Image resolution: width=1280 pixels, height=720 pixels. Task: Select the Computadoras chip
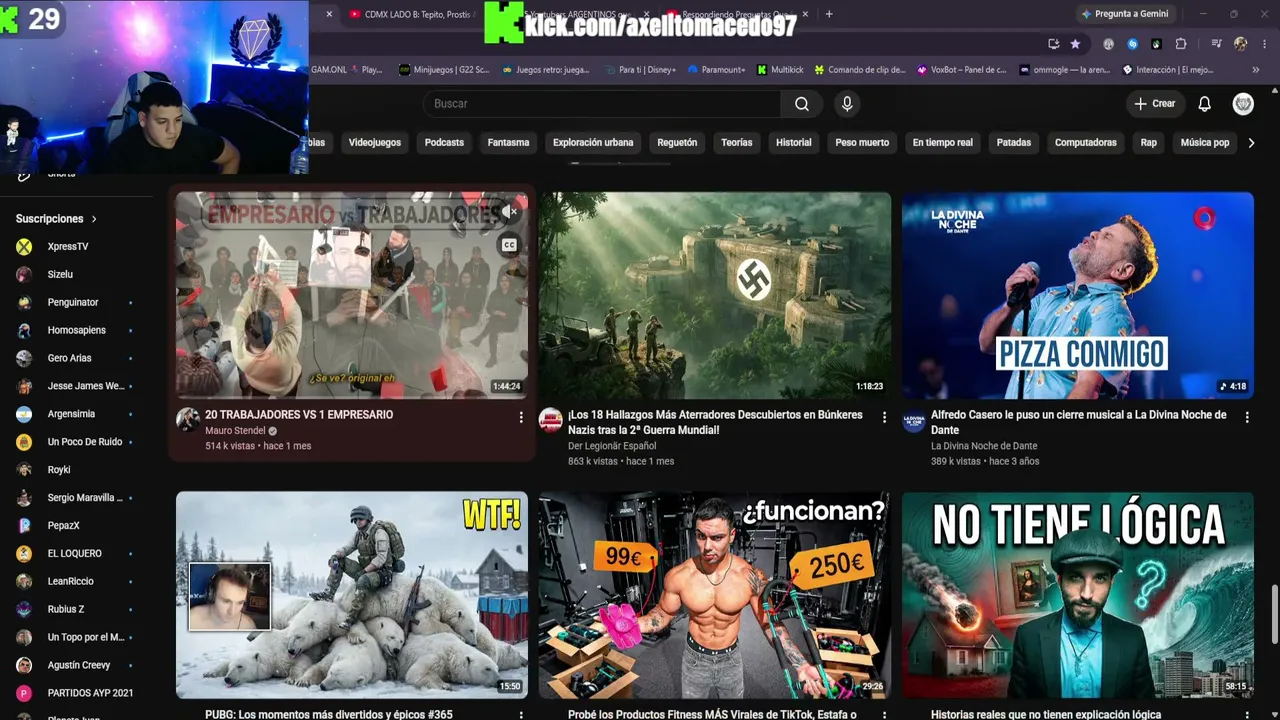click(x=1086, y=143)
